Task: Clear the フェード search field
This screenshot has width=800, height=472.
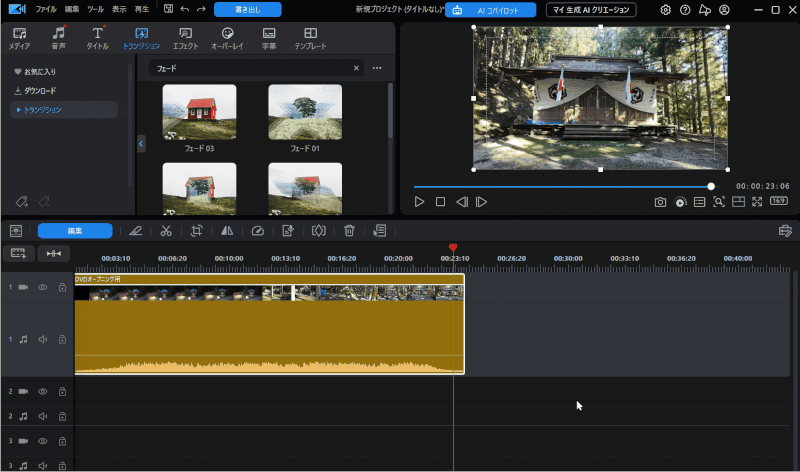Action: coord(356,68)
